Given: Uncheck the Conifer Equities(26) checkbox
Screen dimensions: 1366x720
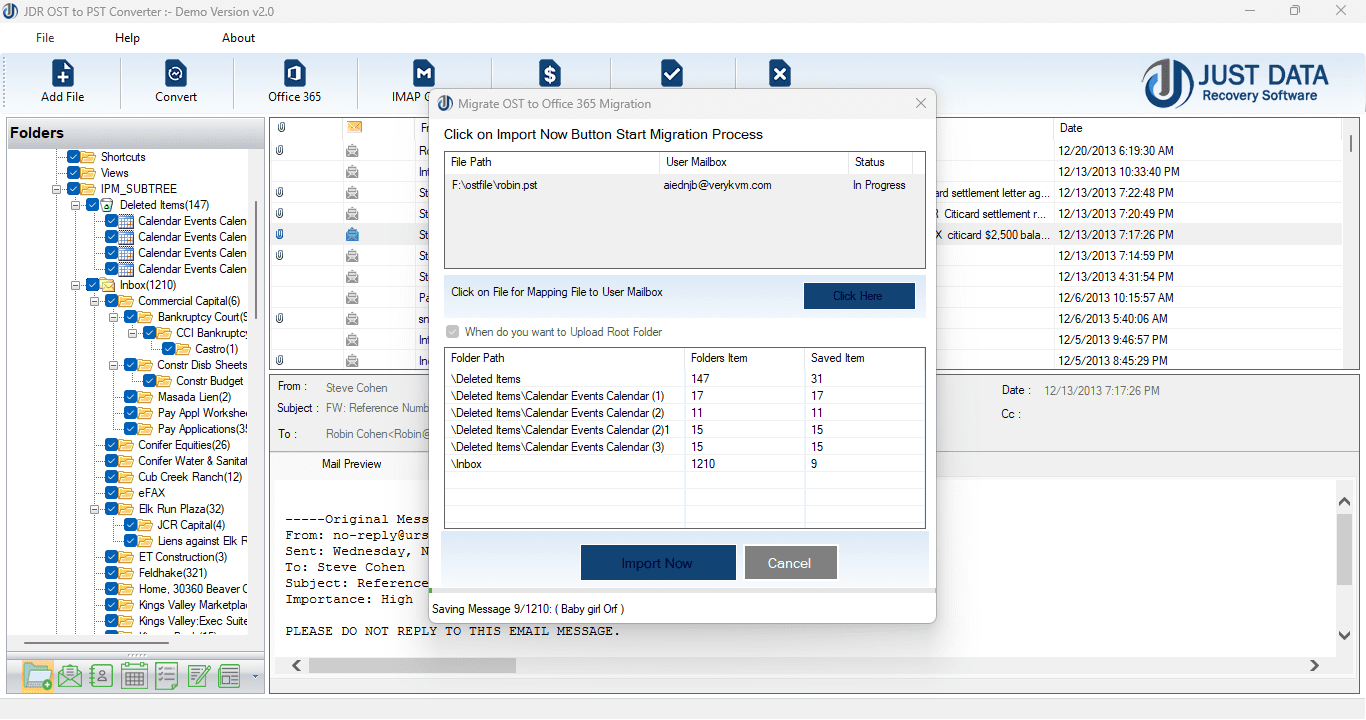Looking at the screenshot, I should (x=111, y=445).
